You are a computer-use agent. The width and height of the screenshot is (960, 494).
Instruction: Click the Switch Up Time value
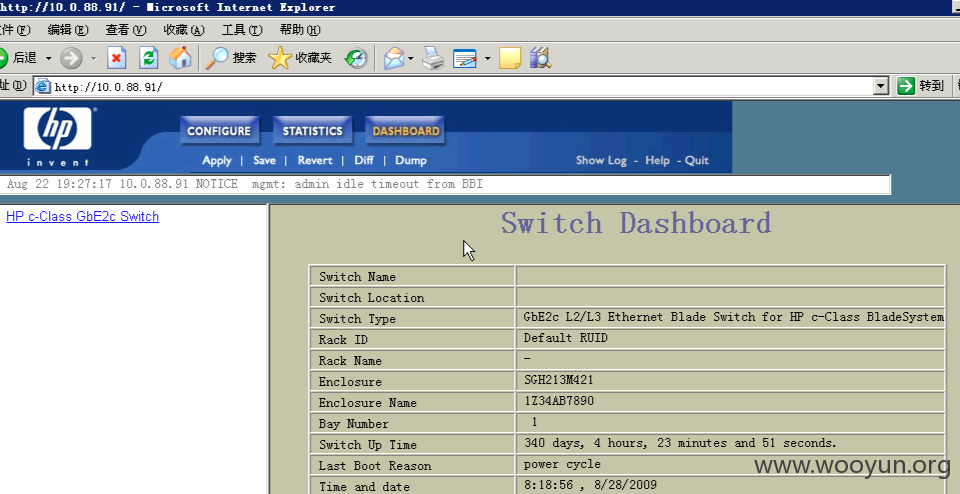[680, 443]
